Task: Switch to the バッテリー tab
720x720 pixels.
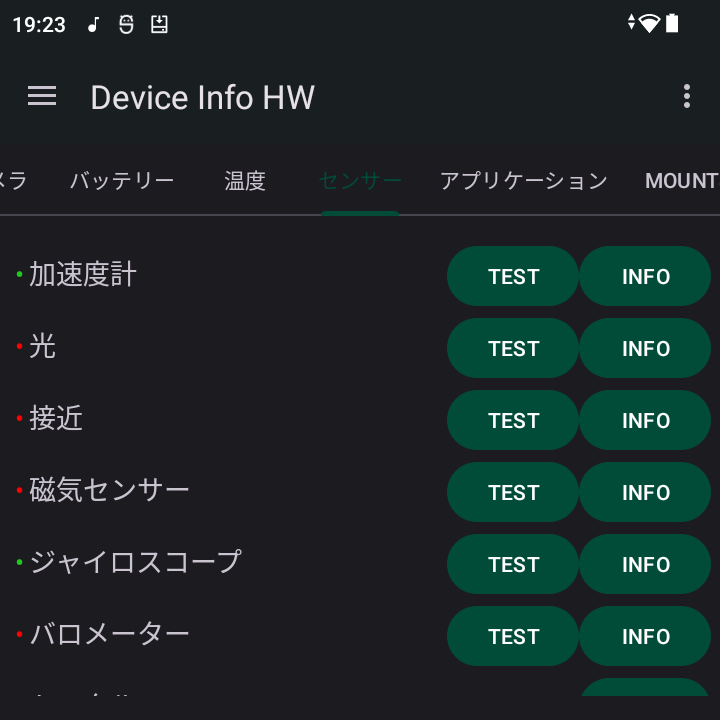Action: pos(122,180)
